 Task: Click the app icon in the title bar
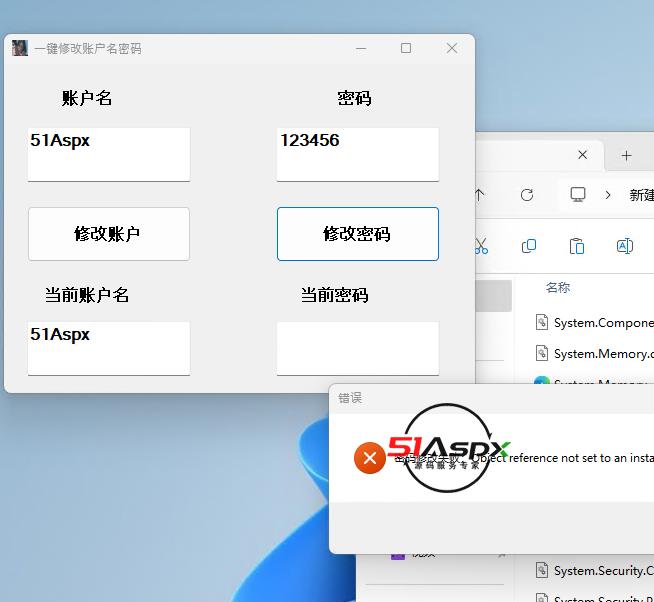click(20, 48)
